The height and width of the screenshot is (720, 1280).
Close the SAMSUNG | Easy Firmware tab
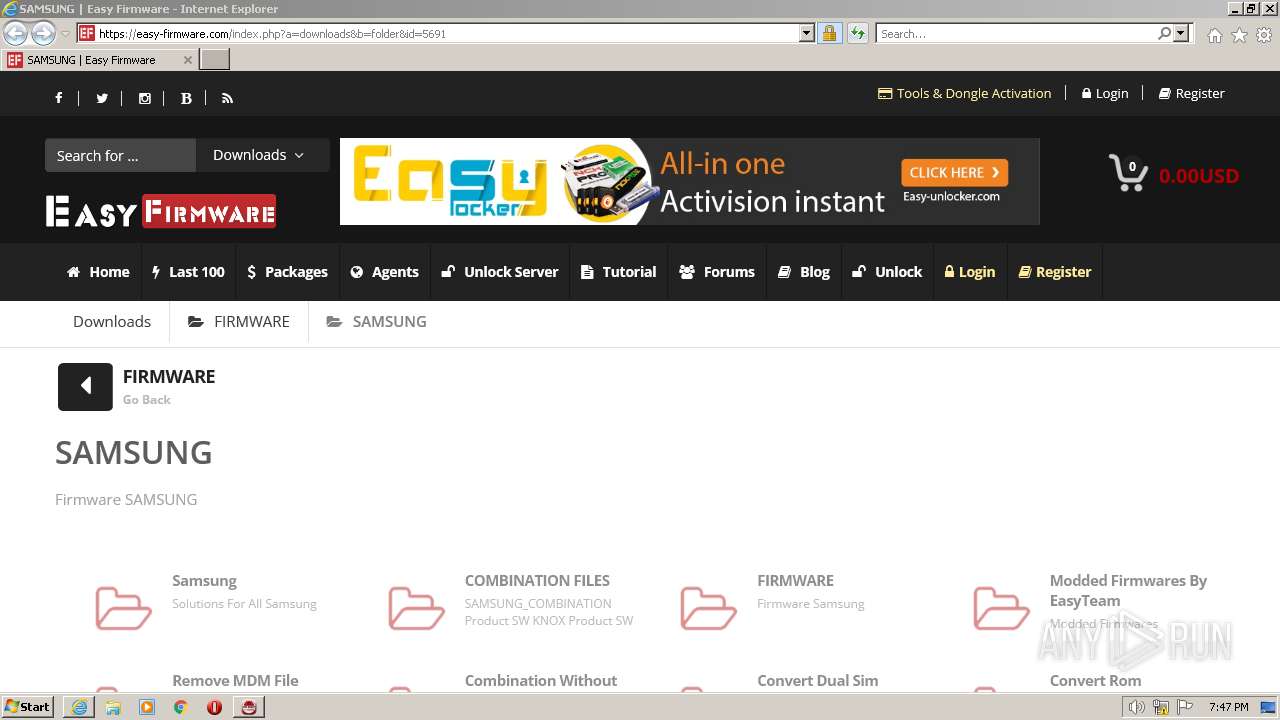coord(187,60)
